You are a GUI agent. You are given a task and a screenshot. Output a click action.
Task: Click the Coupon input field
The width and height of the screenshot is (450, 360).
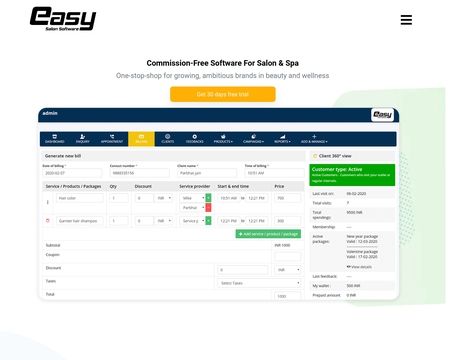click(x=287, y=256)
